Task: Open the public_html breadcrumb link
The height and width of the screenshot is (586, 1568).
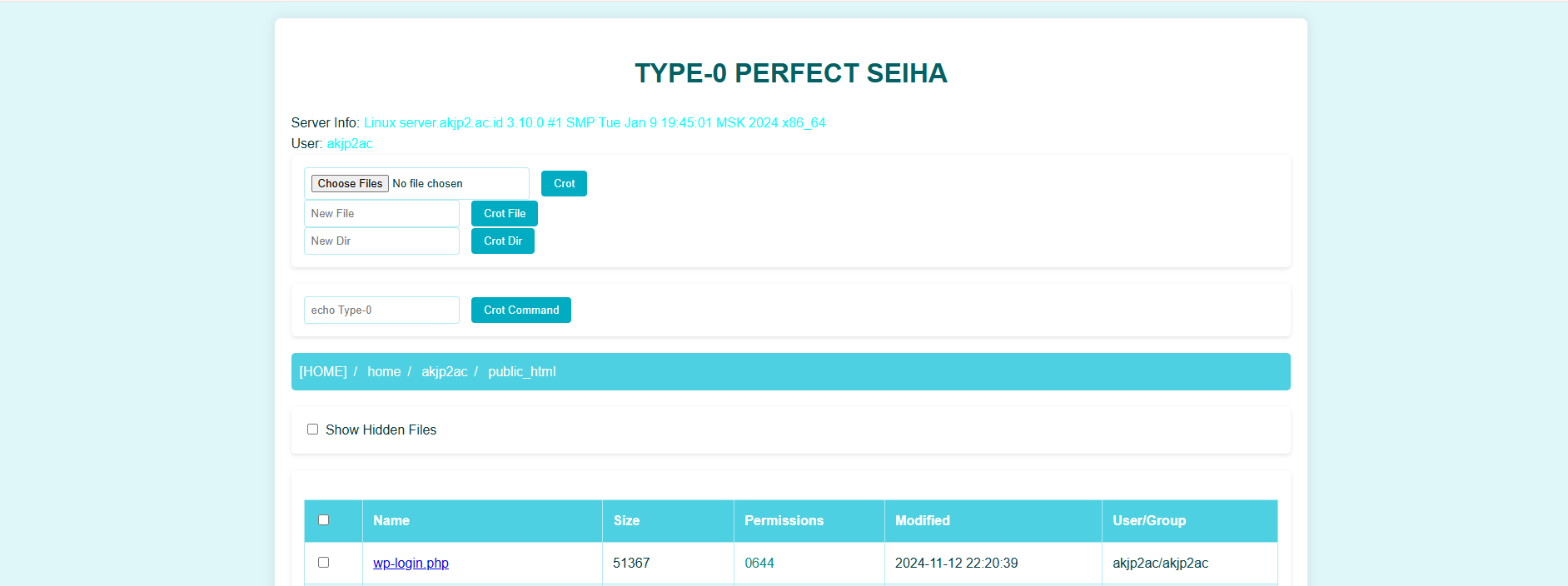Action: click(521, 372)
